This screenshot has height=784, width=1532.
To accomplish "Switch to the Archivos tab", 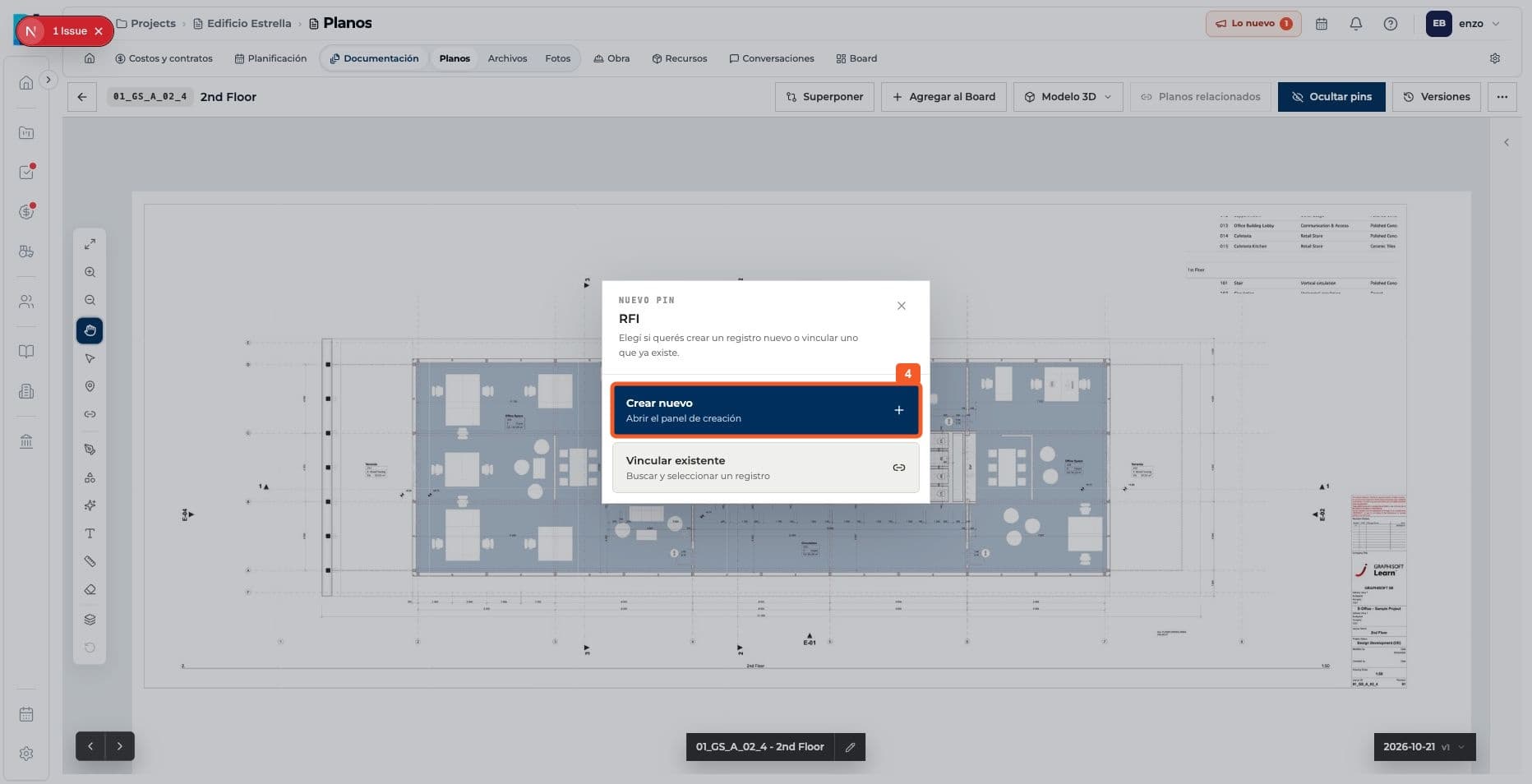I will [x=507, y=58].
